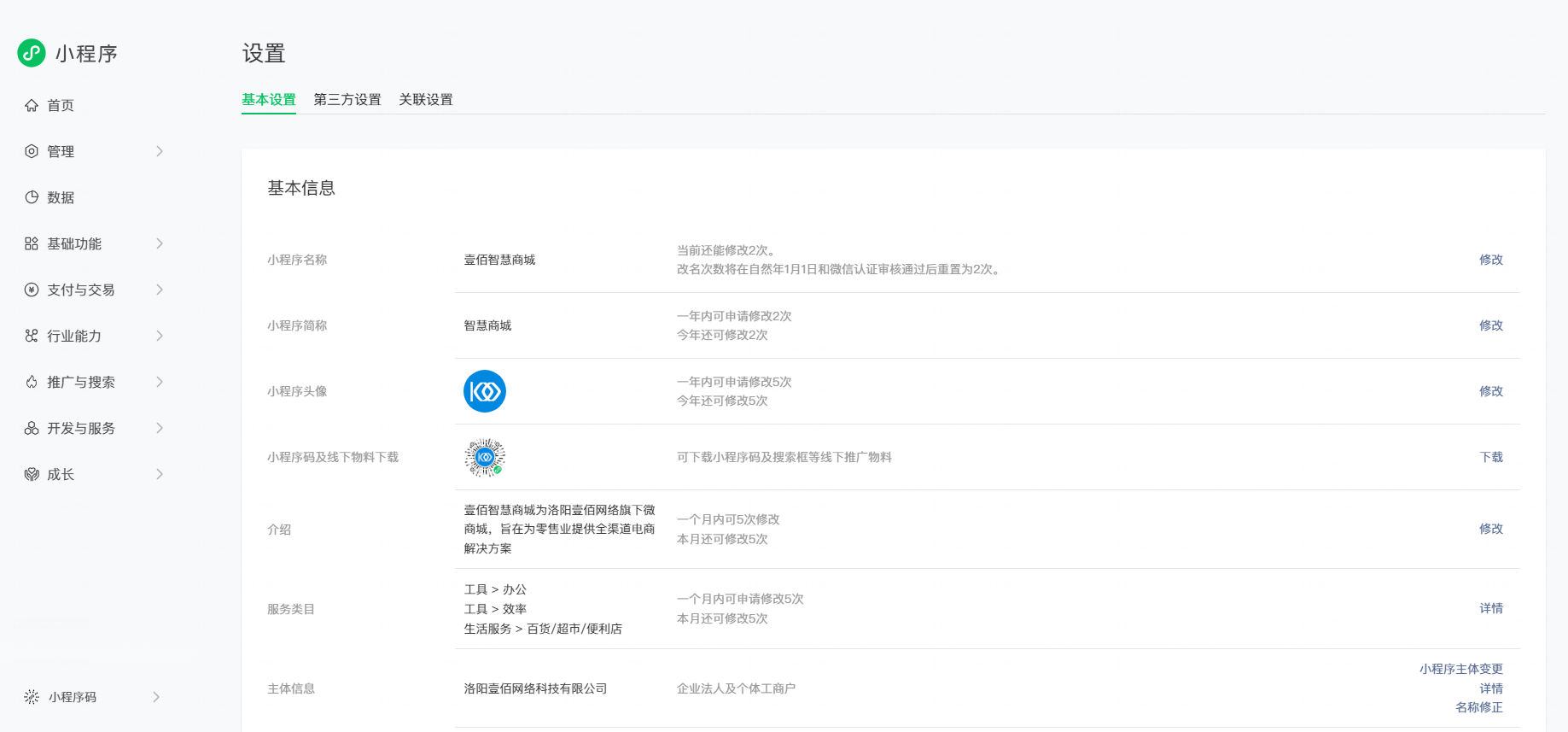Viewport: 1568px width, 732px height.
Task: Click the 小程序码及线下物料下载 label
Action: tap(333, 457)
